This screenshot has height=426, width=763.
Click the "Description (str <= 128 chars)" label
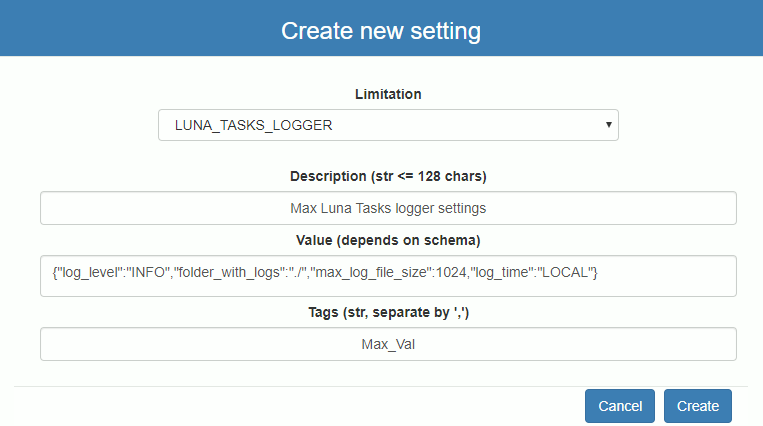pyautogui.click(x=388, y=176)
